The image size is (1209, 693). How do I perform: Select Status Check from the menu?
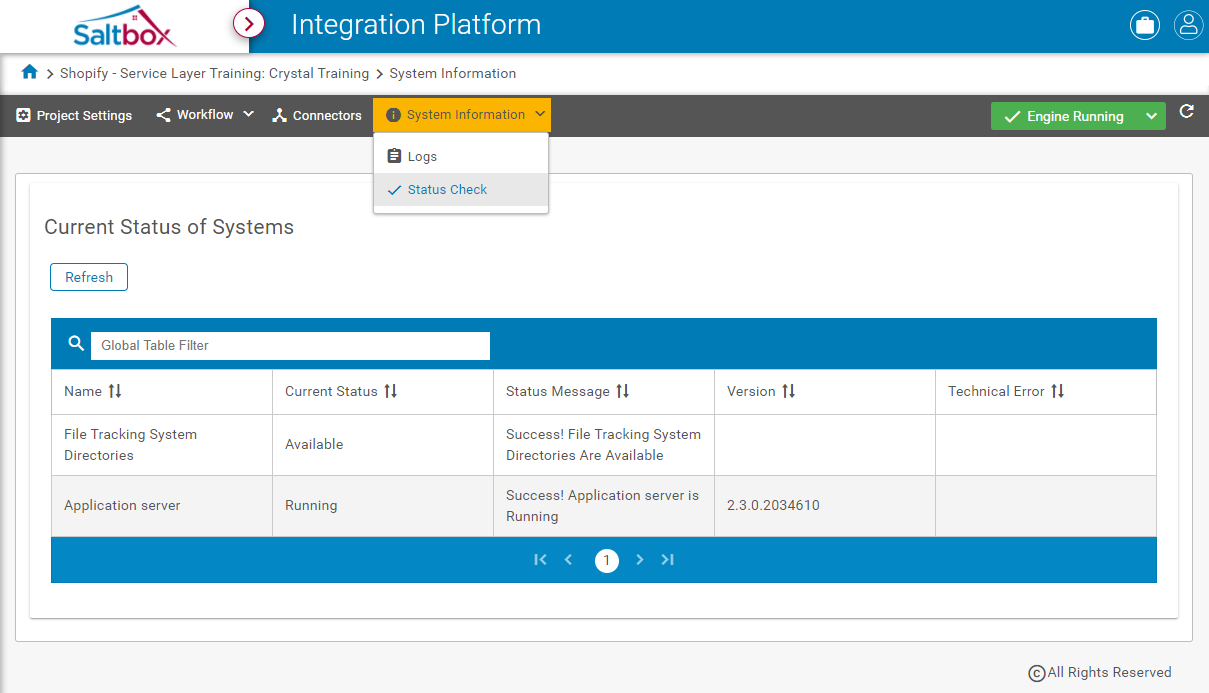tap(461, 190)
